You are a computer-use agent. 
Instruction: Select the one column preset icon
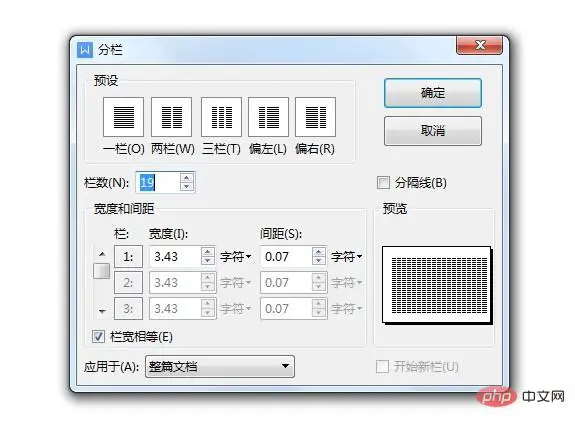[x=123, y=117]
